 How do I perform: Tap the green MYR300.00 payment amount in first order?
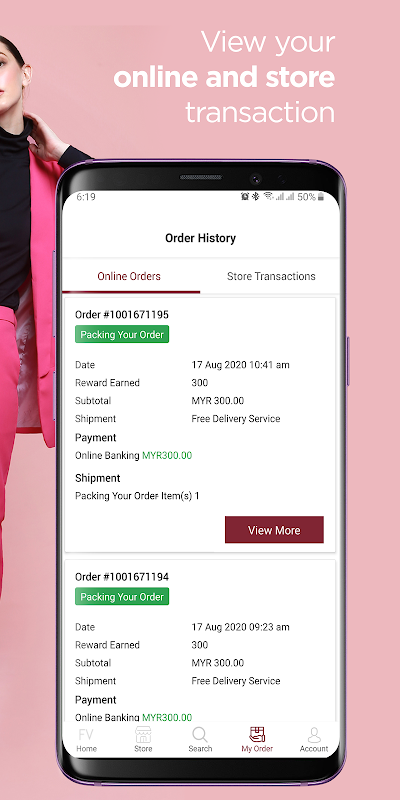167,456
